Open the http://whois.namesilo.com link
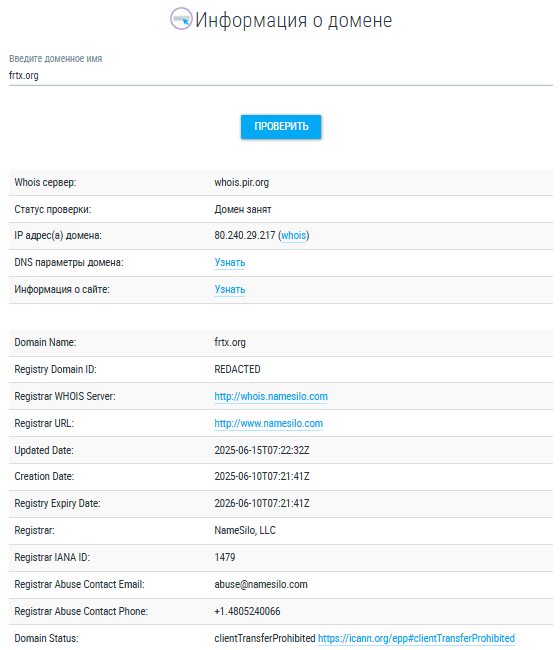Screen dimensions: 560x650 tap(271, 396)
